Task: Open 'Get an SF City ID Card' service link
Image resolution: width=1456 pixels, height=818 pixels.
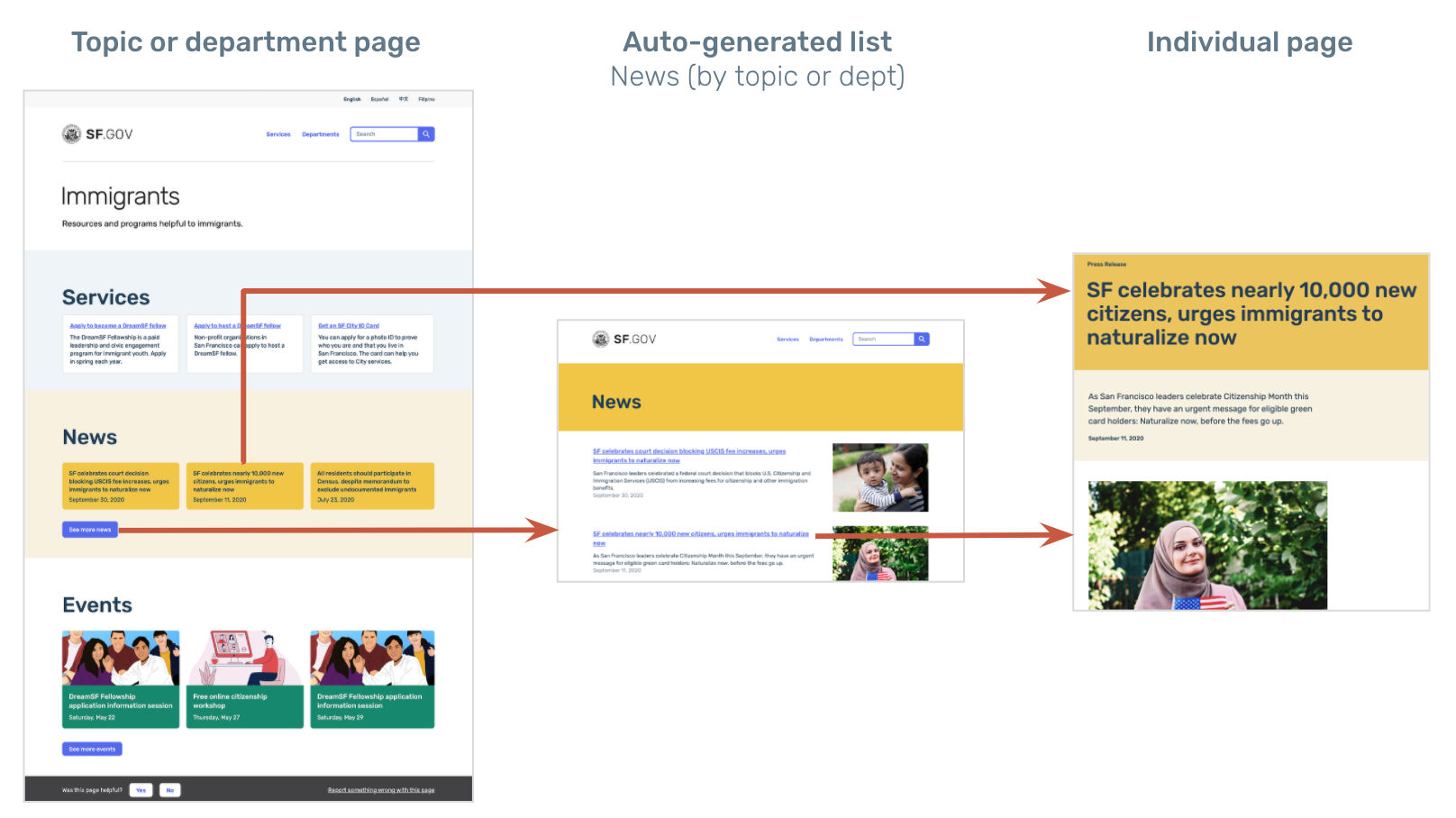Action: tap(349, 326)
